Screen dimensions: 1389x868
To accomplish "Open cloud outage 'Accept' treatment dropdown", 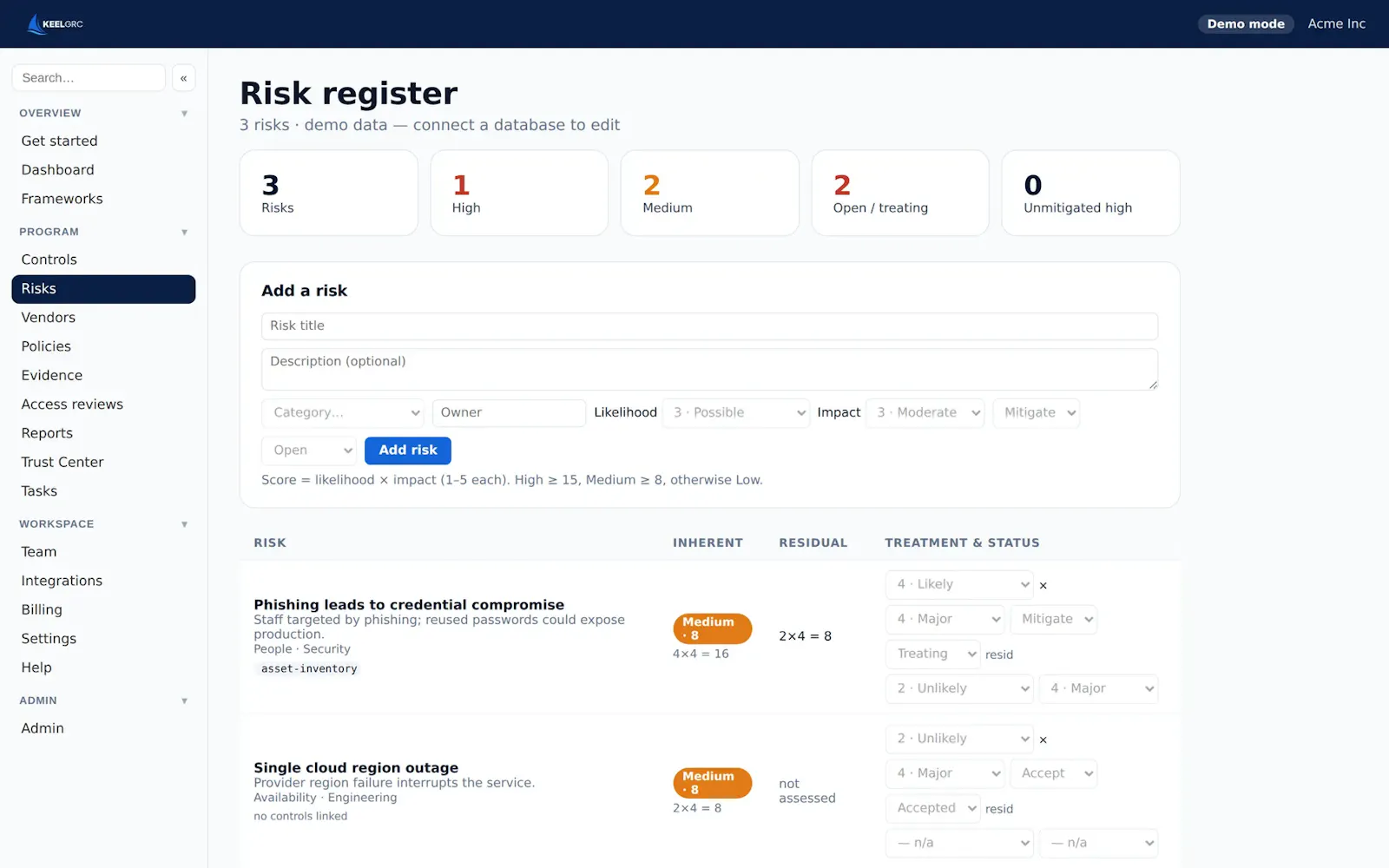I will pos(1054,773).
